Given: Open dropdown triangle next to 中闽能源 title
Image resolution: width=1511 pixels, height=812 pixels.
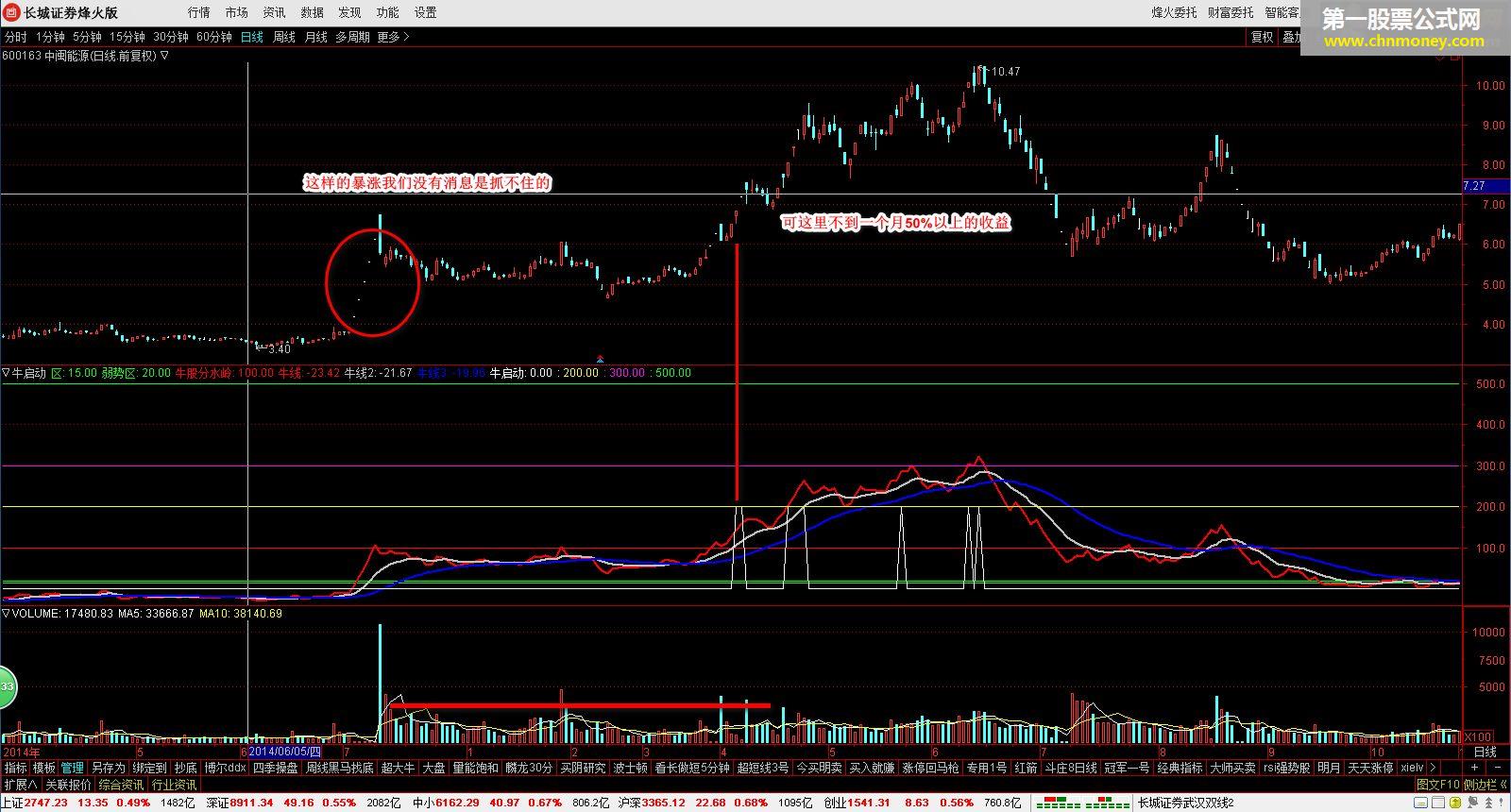Looking at the screenshot, I should coord(164,56).
